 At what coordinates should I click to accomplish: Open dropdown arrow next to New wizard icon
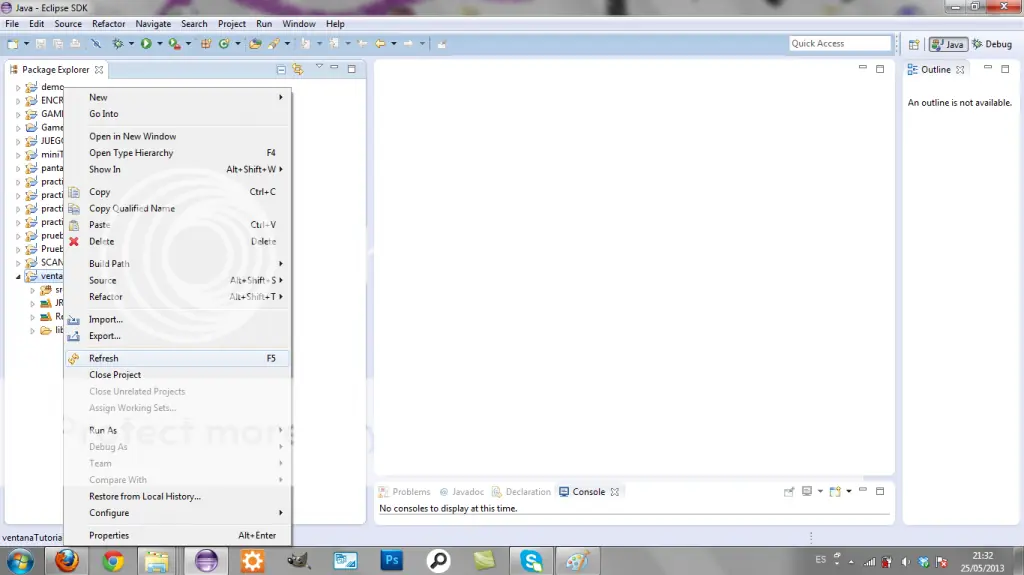click(x=26, y=44)
